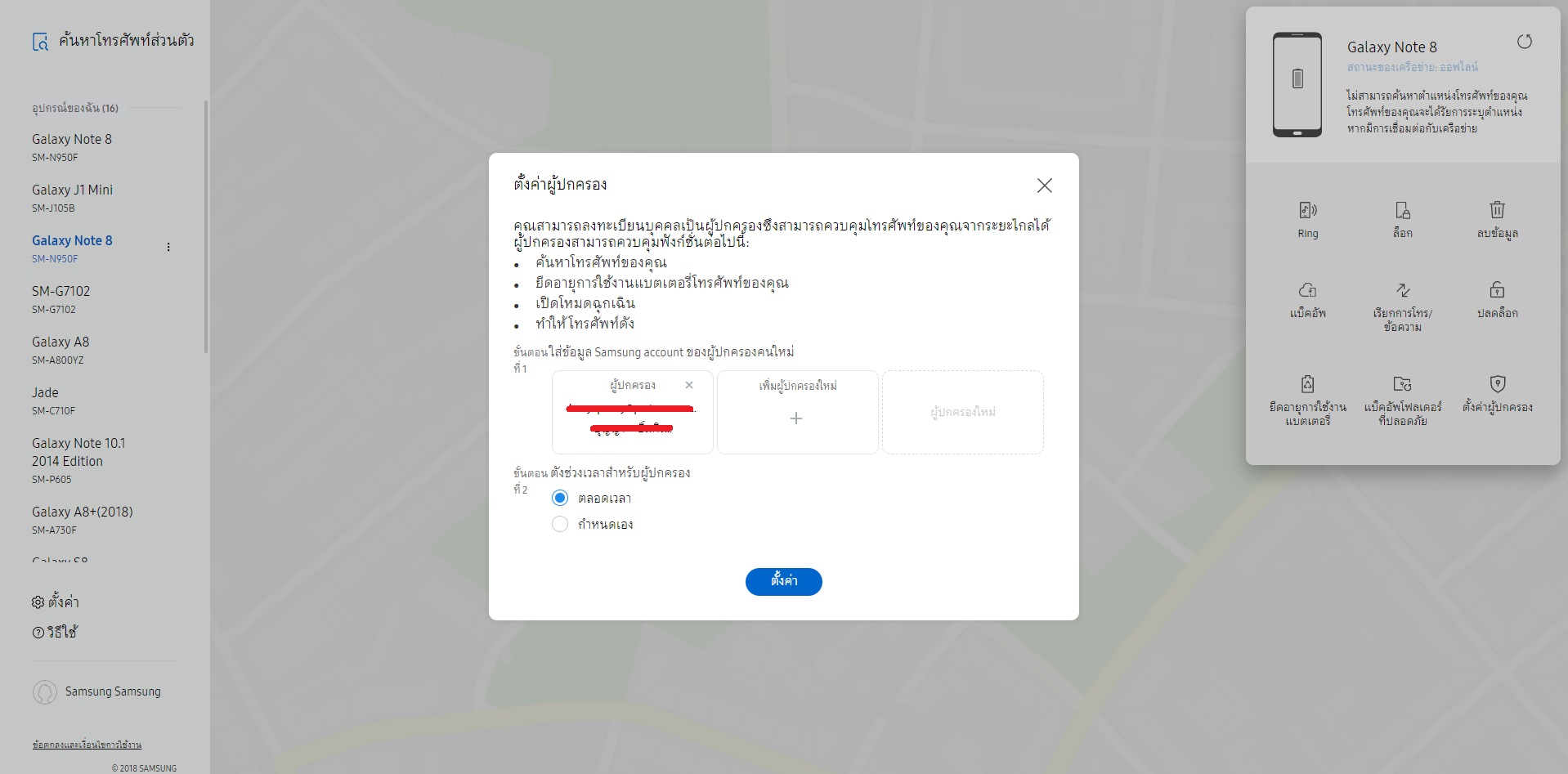Open three-dot menu beside Galaxy Note 8
Viewport: 1568px width, 774px height.
point(168,247)
